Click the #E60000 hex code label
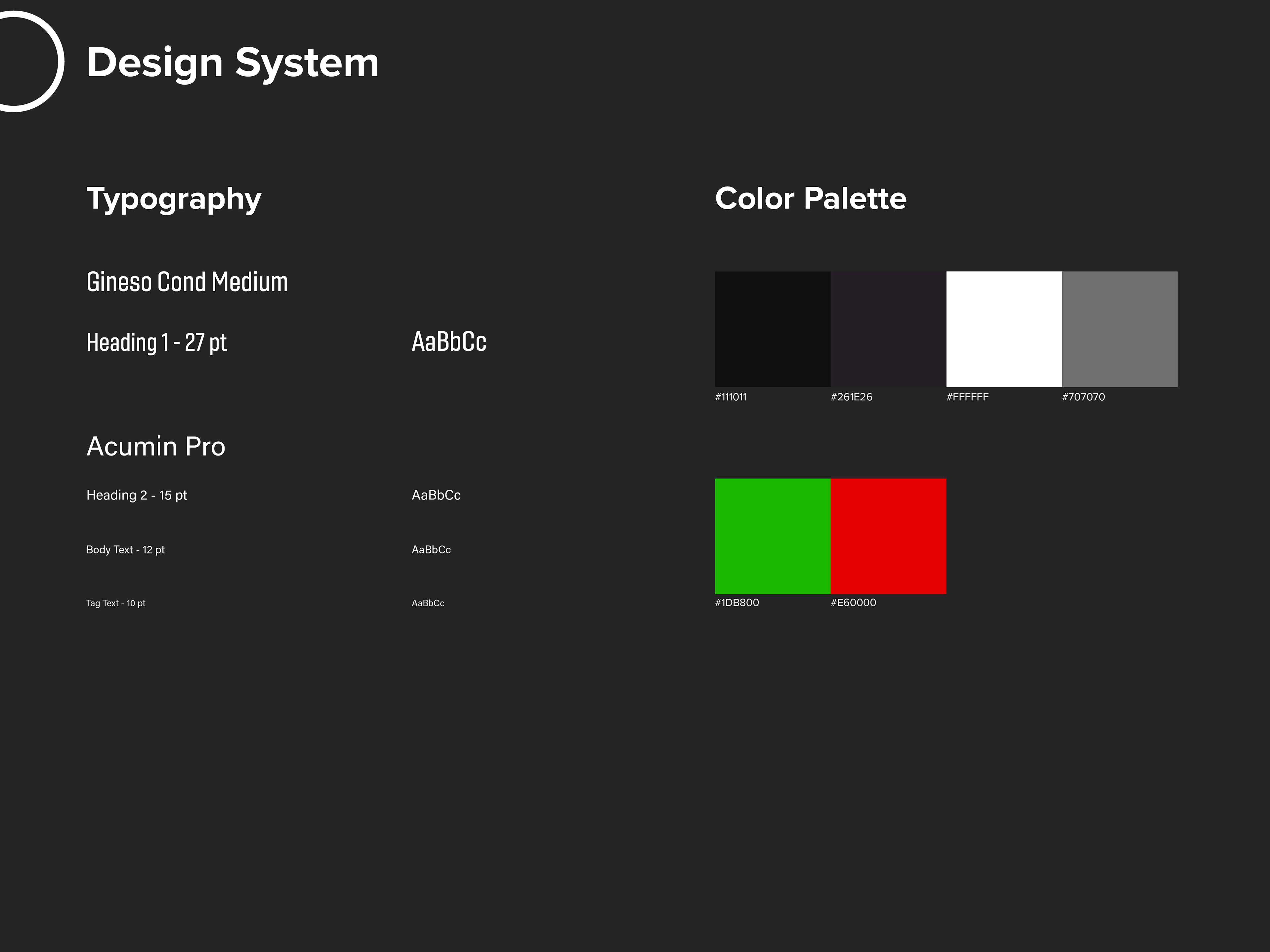This screenshot has height=952, width=1270. coord(853,603)
